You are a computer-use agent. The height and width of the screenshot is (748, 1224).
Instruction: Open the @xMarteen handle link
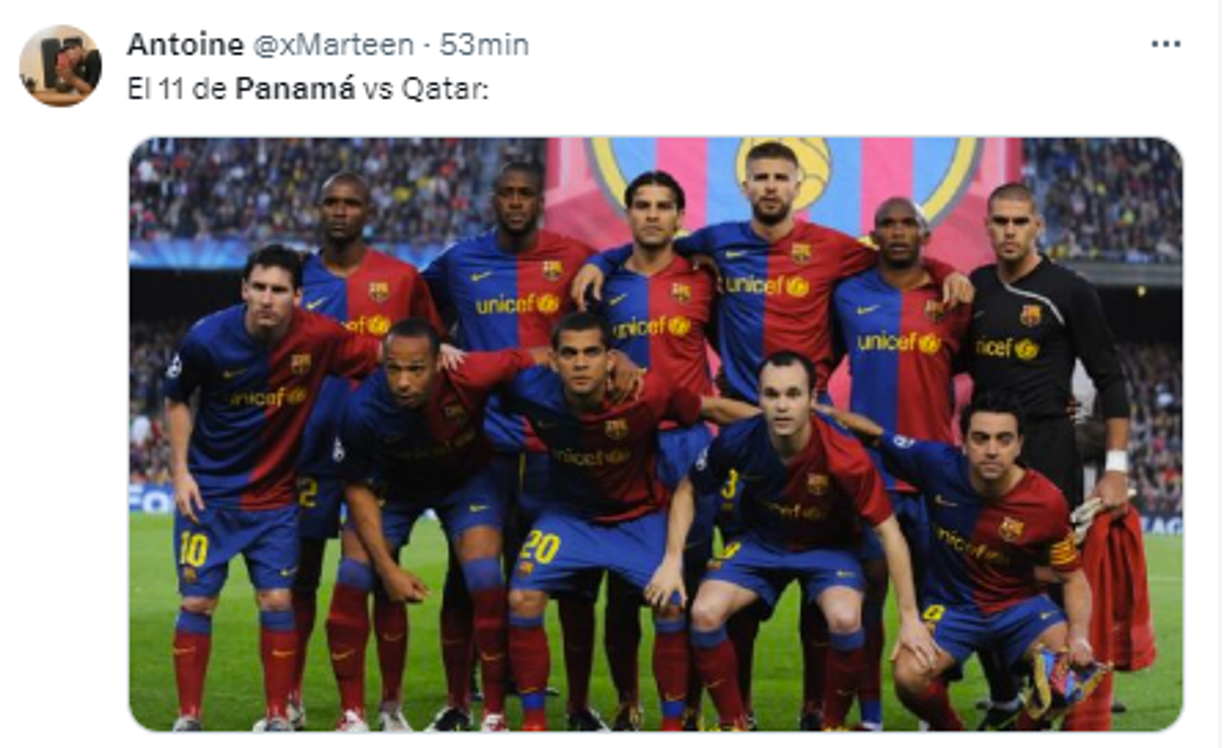click(333, 45)
